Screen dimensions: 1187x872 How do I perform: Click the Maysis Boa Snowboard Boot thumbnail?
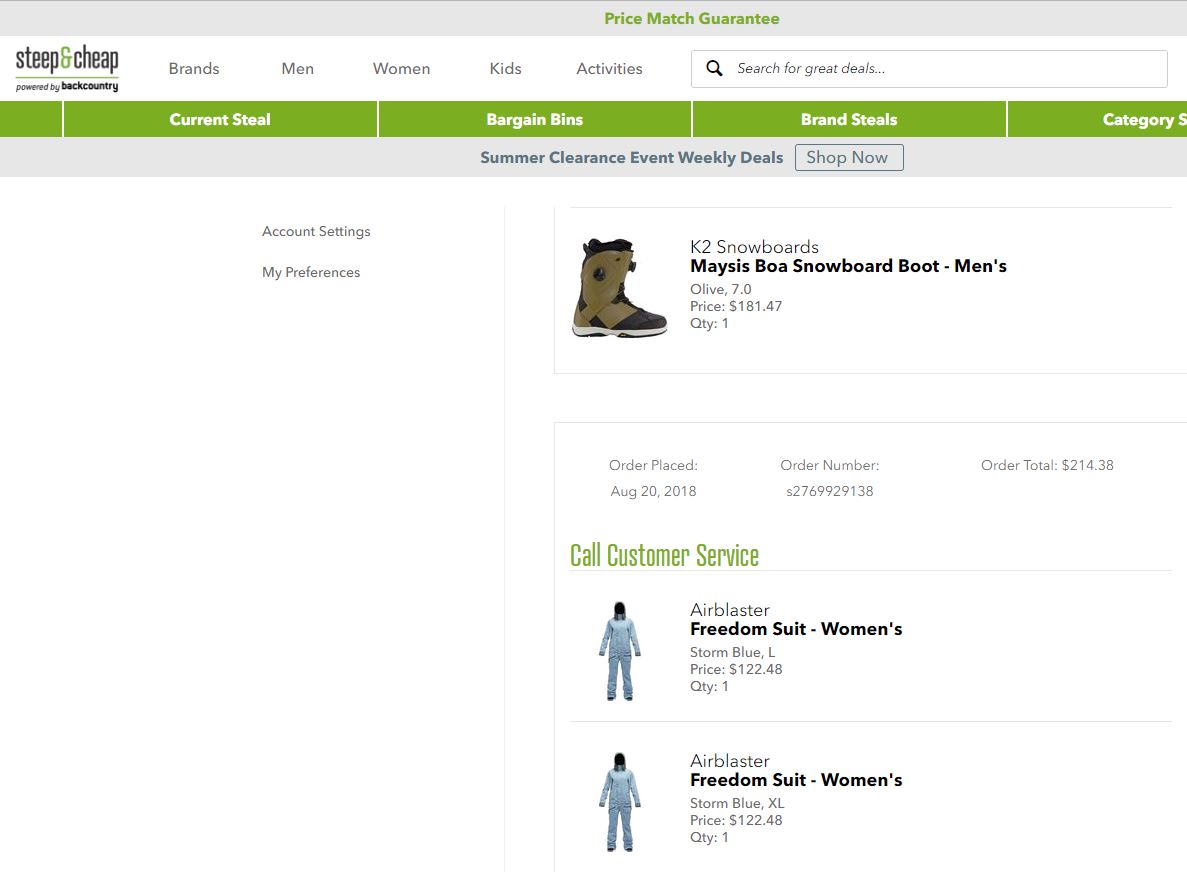pyautogui.click(x=619, y=288)
